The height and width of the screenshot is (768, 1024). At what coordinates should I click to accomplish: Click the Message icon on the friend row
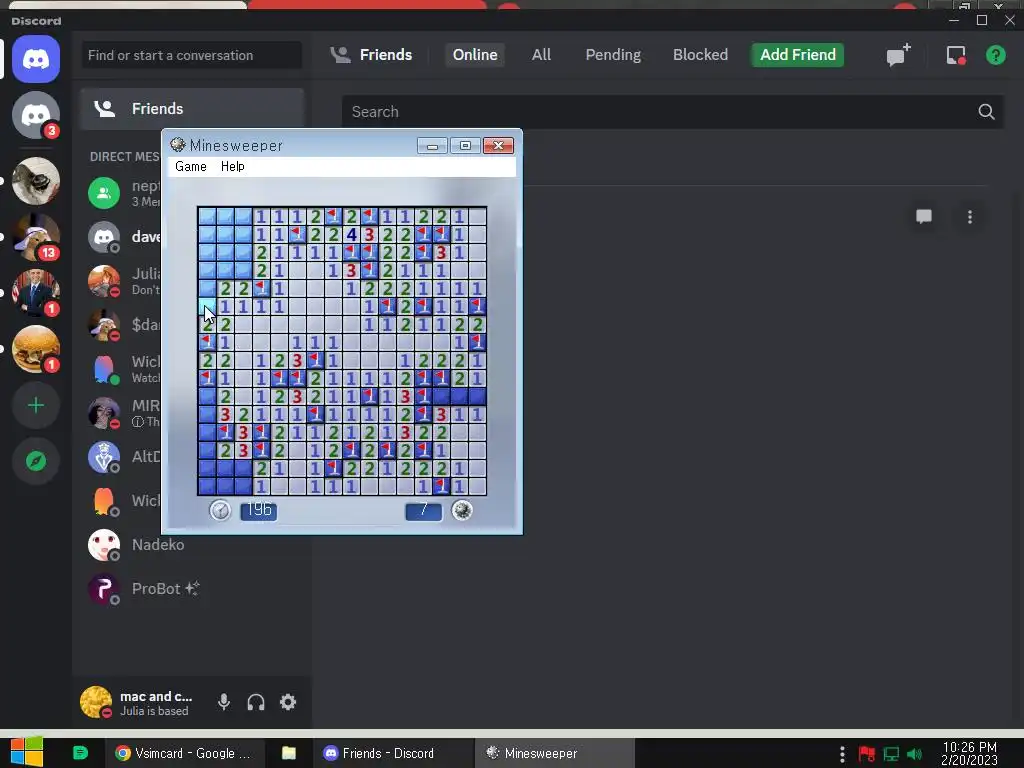(923, 216)
